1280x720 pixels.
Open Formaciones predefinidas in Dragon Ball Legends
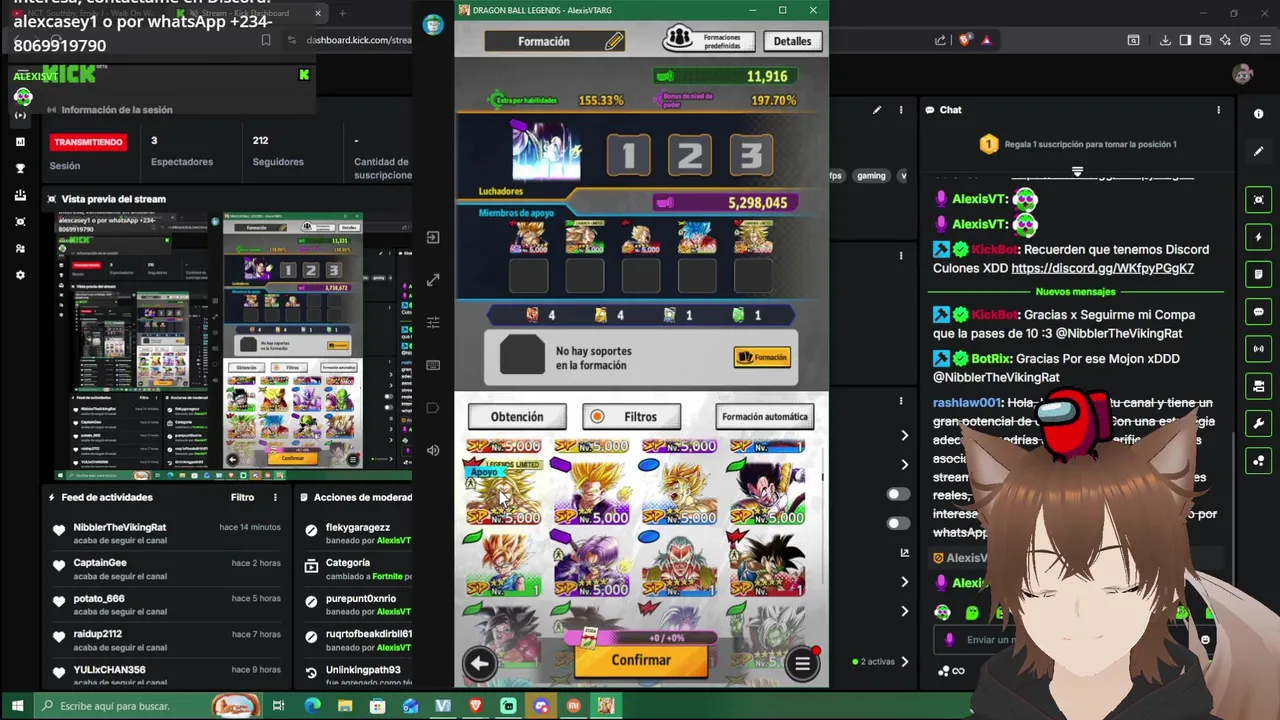click(x=708, y=40)
